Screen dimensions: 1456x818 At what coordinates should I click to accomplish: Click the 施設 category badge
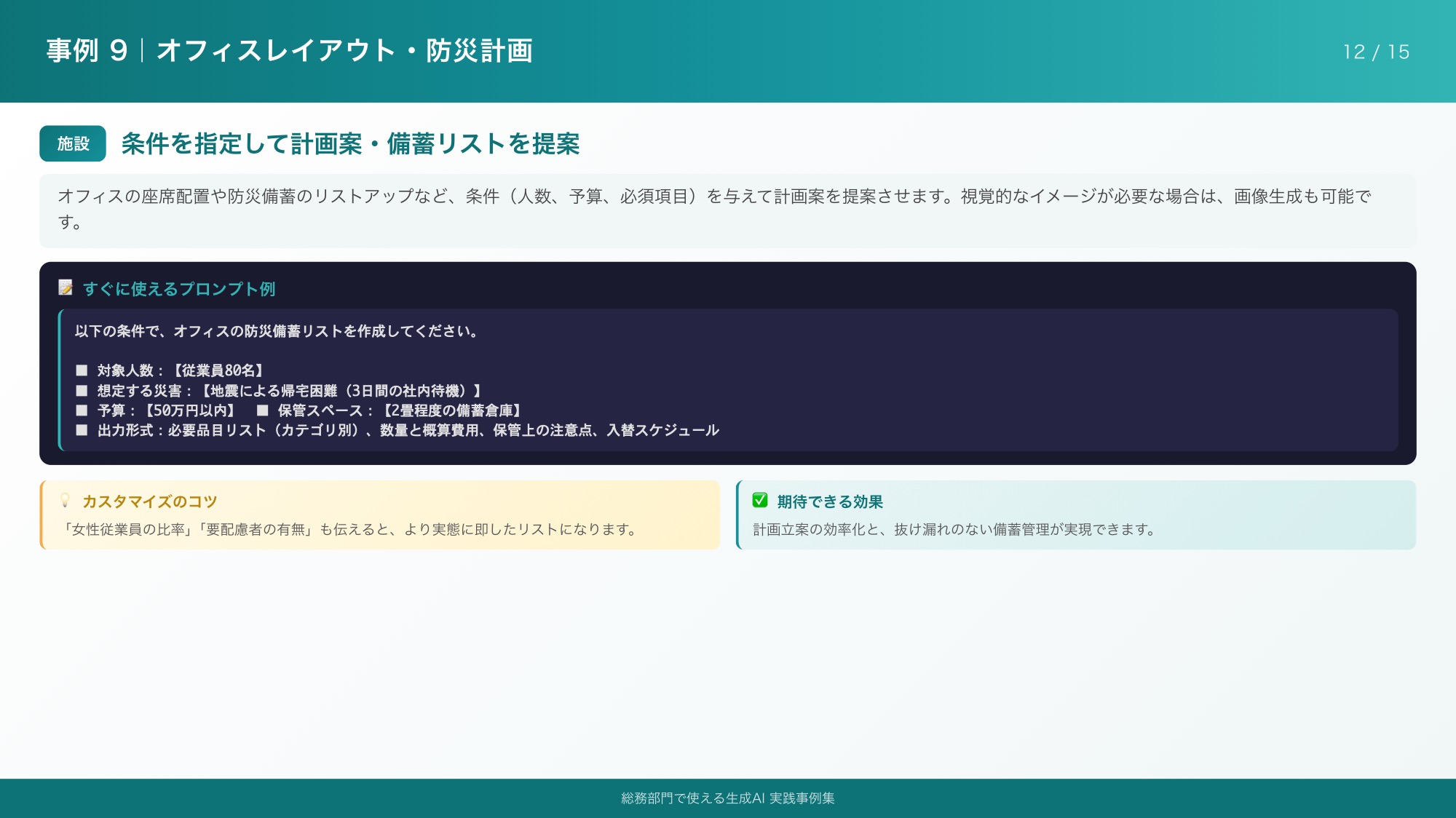click(73, 143)
